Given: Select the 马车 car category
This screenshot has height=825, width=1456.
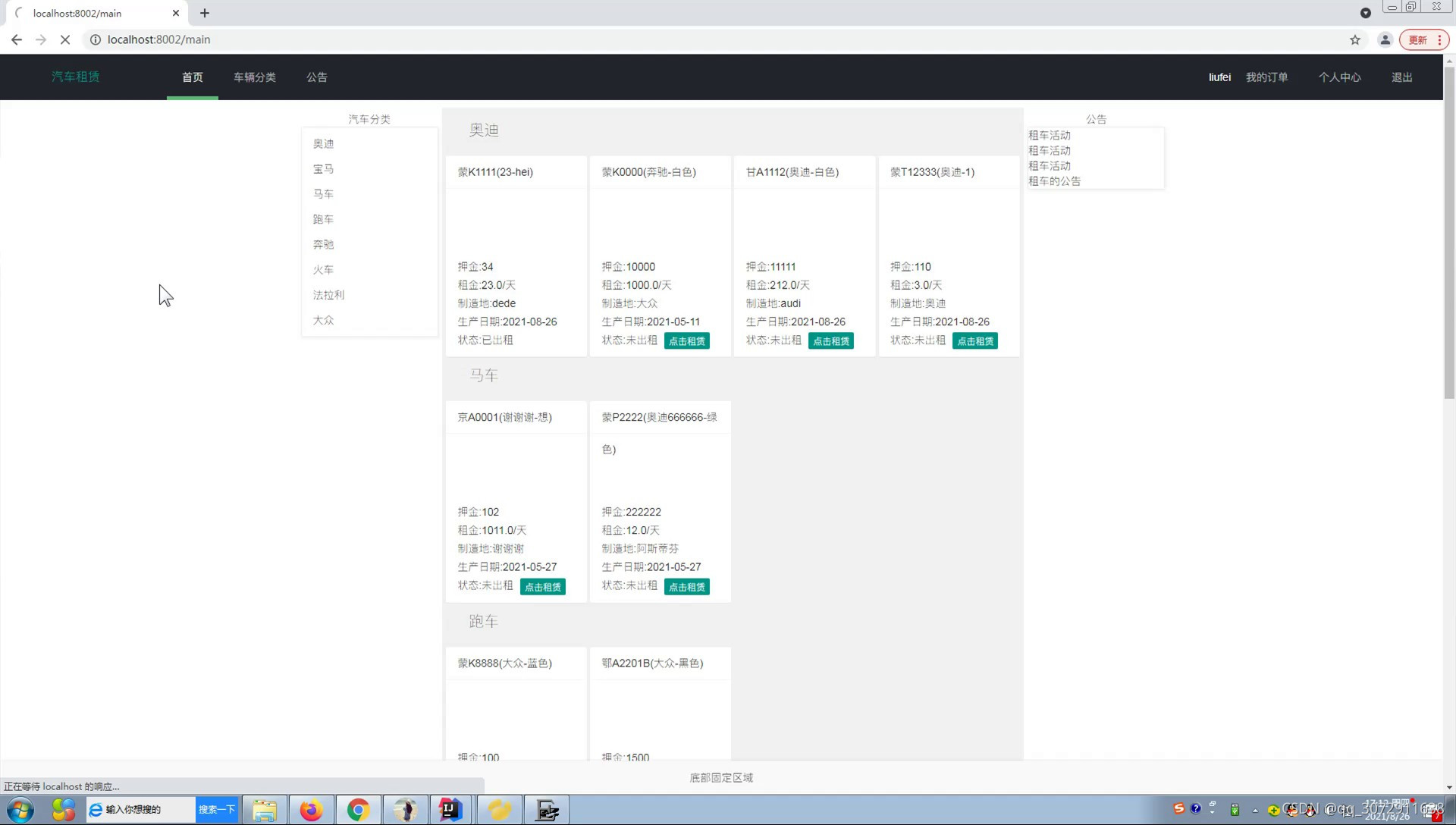Looking at the screenshot, I should pyautogui.click(x=324, y=194).
